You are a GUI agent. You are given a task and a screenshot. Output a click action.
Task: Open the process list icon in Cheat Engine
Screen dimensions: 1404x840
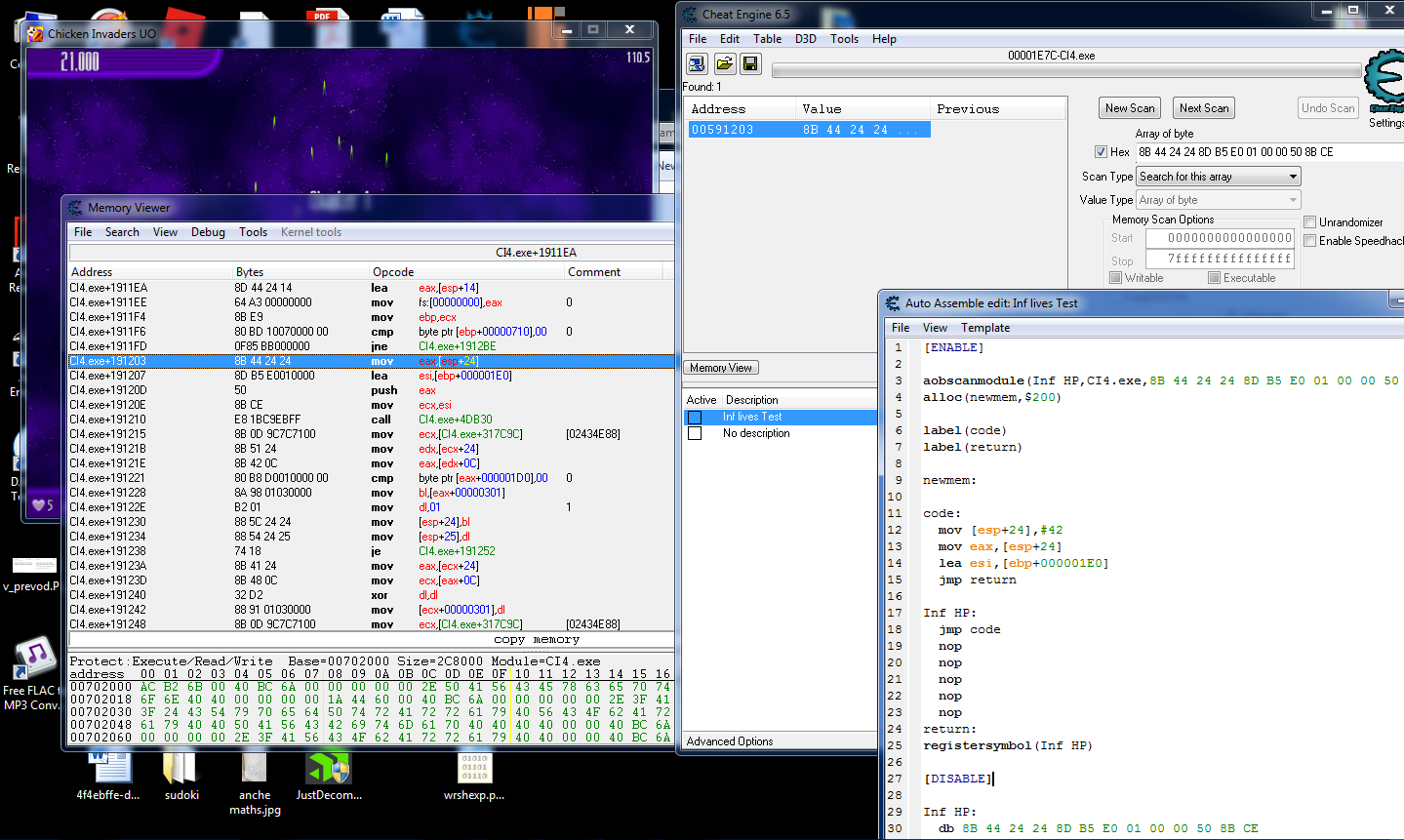pos(697,63)
